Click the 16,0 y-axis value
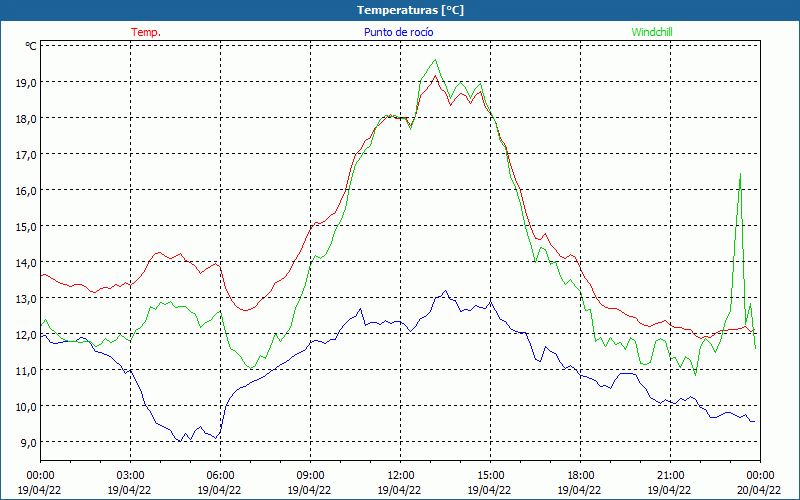This screenshot has width=800, height=500. (x=28, y=190)
